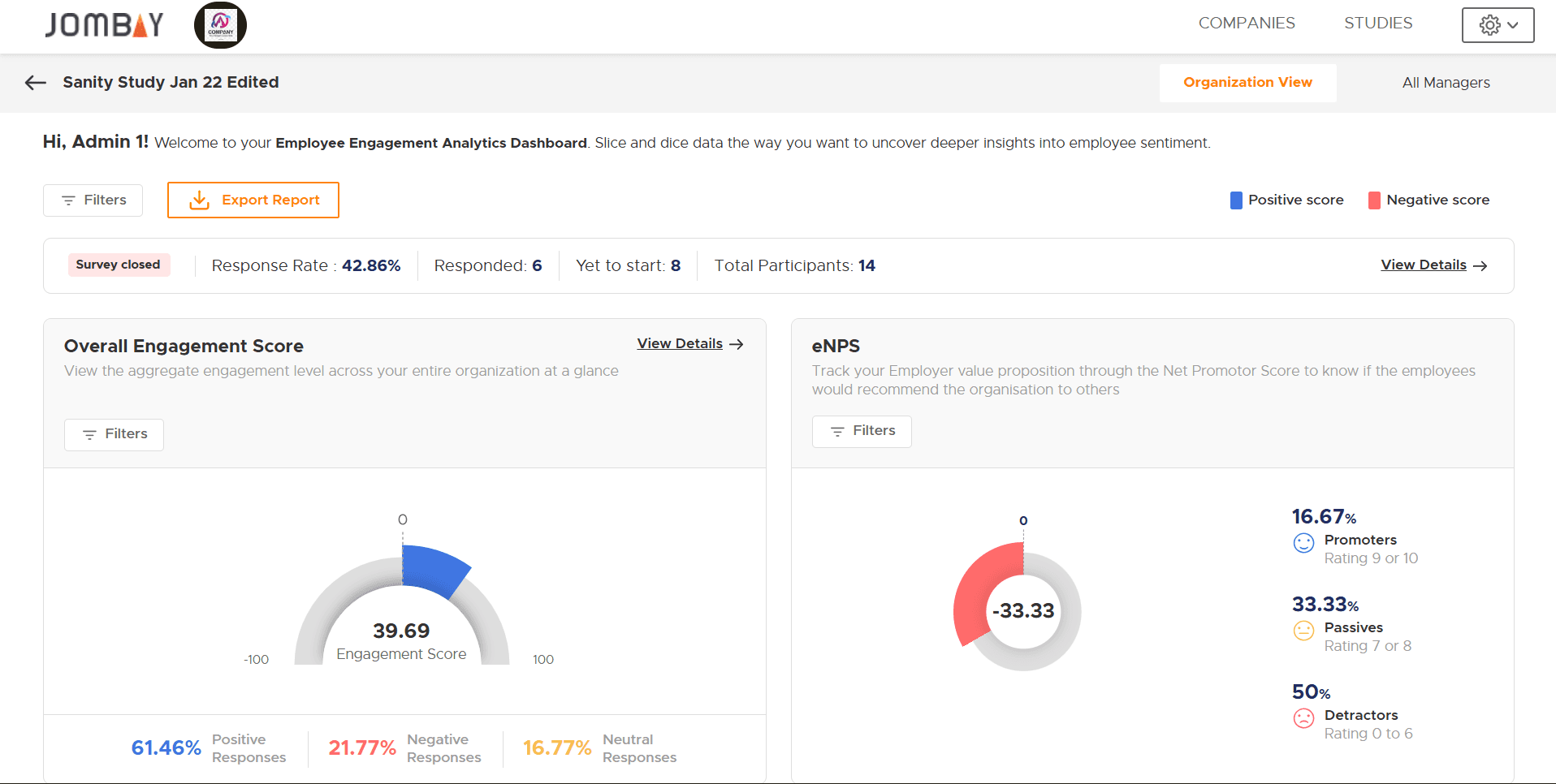The height and width of the screenshot is (784, 1556).
Task: Click the back arrow next to Sanity Study
Action: [34, 83]
